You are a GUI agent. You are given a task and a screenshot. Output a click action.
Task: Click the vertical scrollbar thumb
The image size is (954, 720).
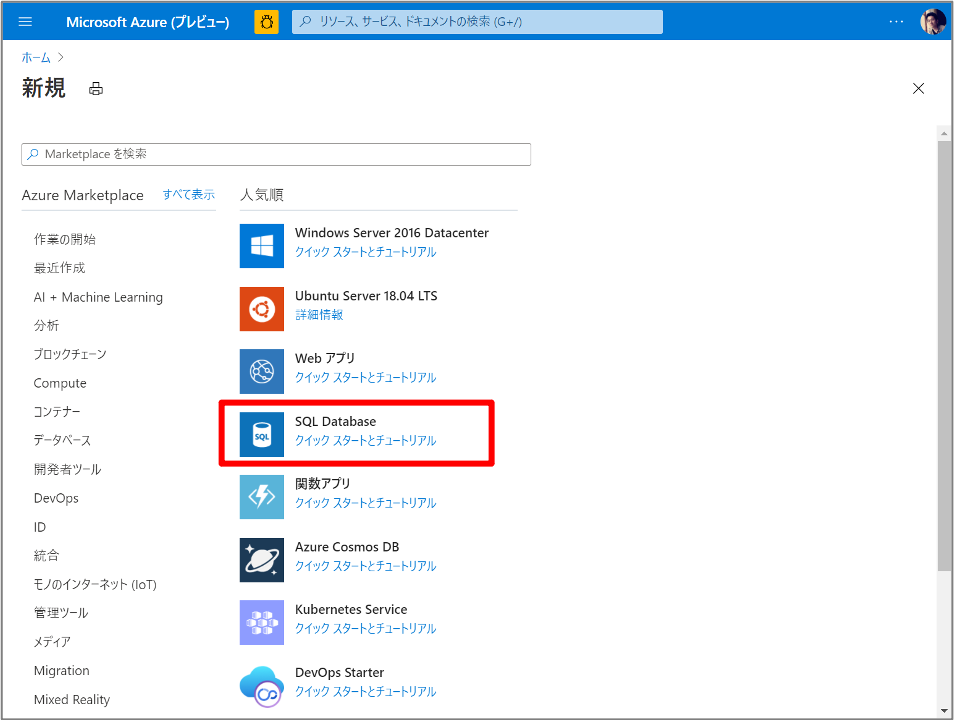pyautogui.click(x=944, y=356)
